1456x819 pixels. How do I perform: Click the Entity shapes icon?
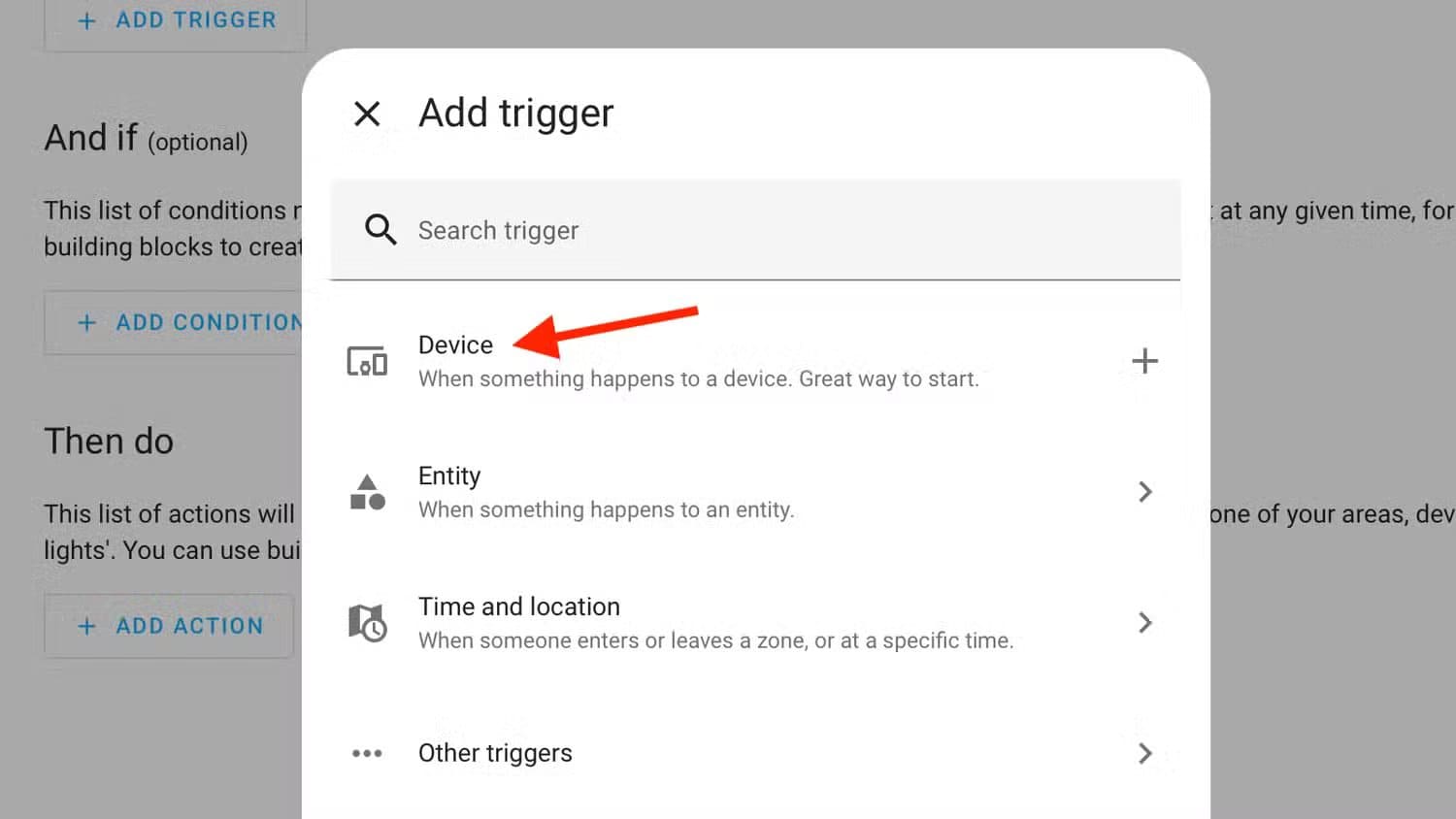click(x=367, y=492)
